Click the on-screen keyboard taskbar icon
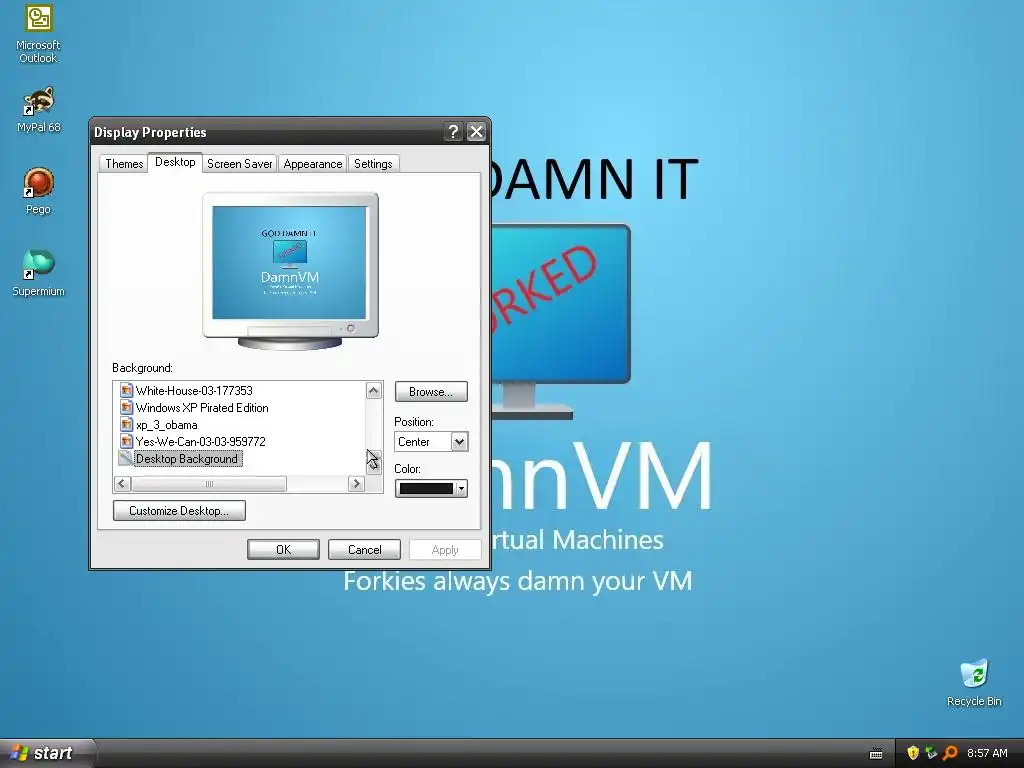 (x=876, y=754)
